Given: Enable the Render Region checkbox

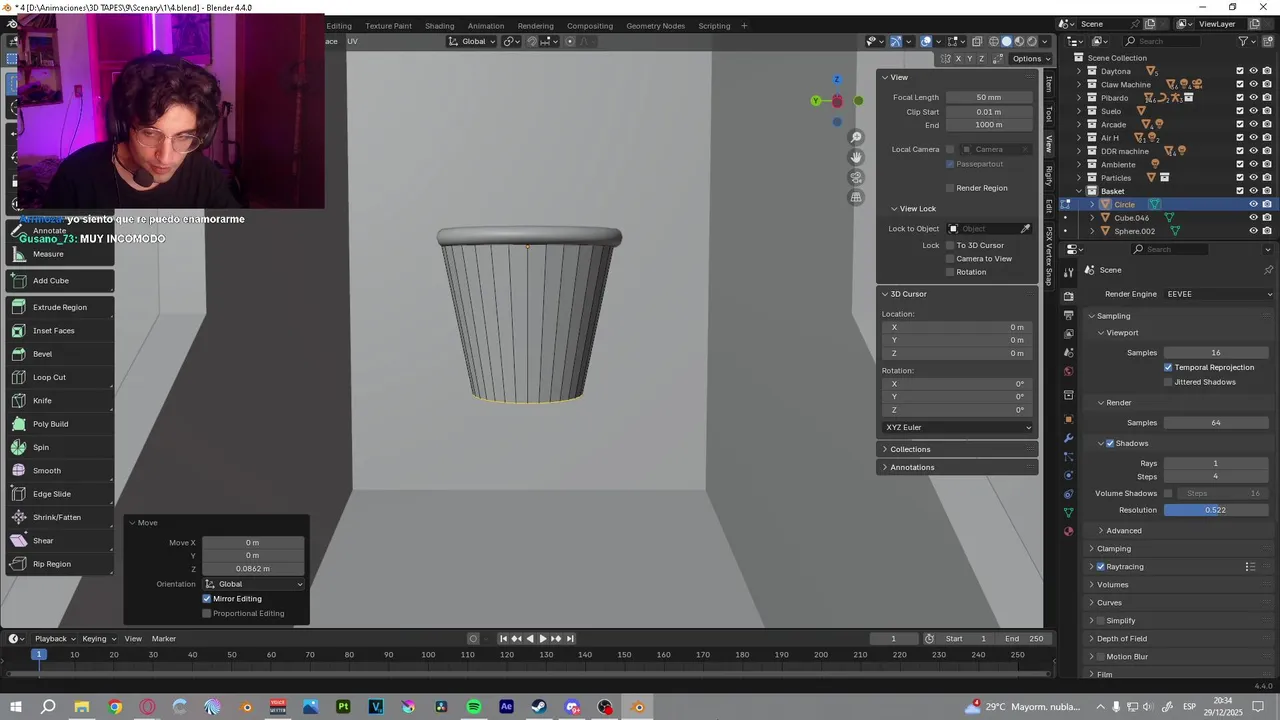Looking at the screenshot, I should pos(950,188).
